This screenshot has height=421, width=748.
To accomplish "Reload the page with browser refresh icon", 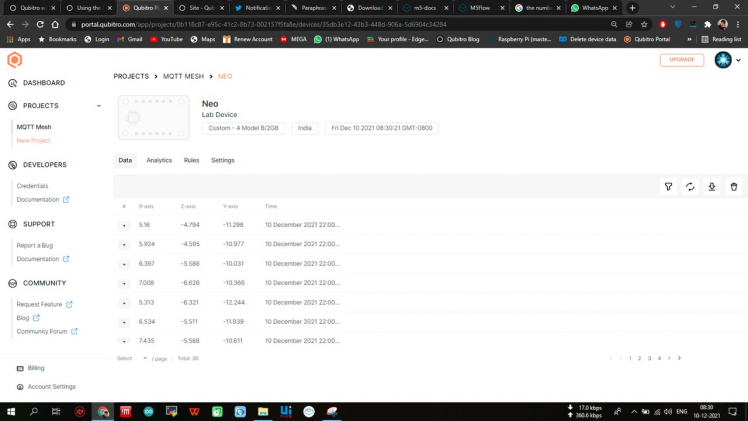I will 40,24.
